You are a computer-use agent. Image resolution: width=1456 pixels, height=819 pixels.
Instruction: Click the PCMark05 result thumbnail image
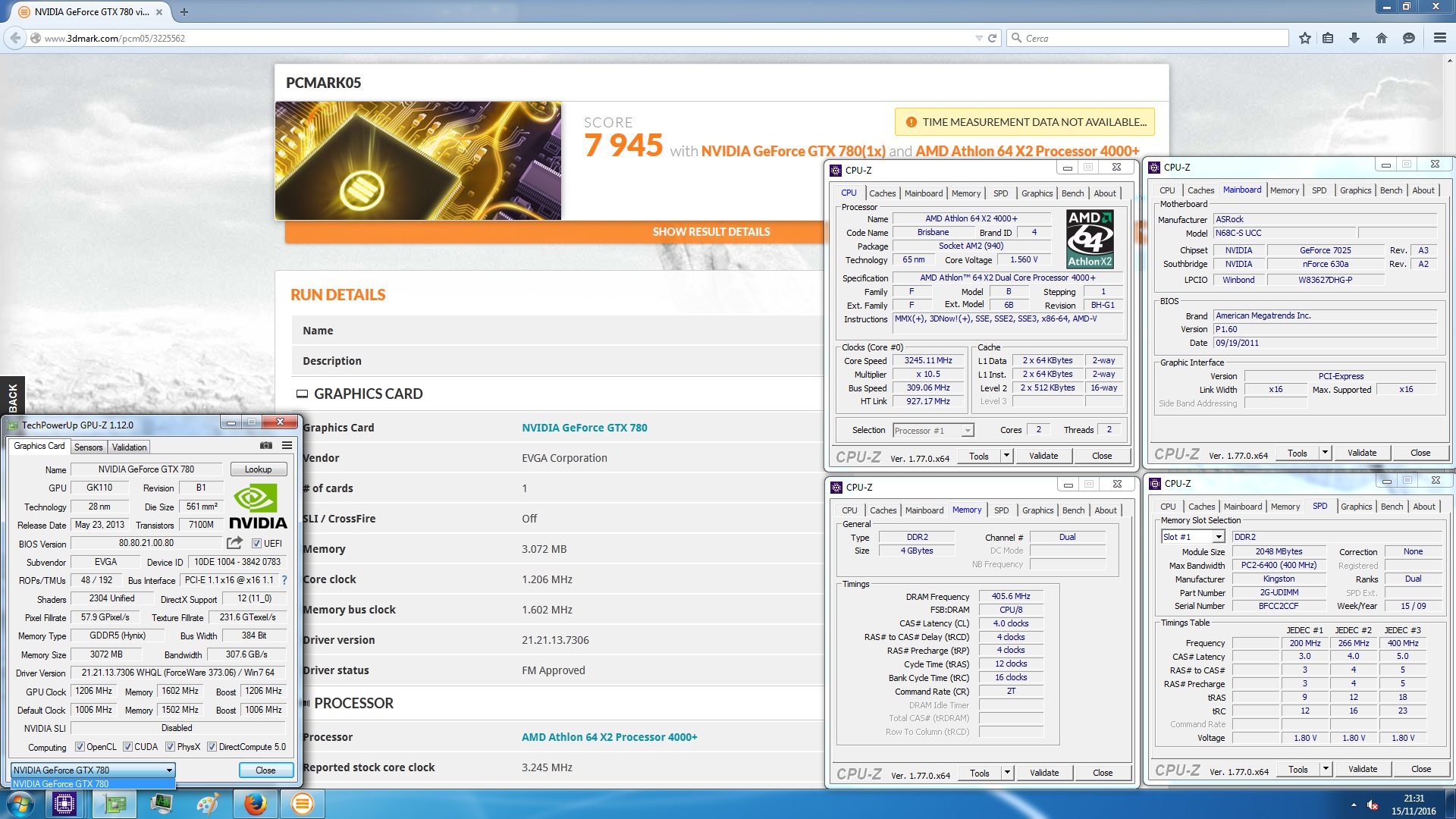[x=418, y=161]
